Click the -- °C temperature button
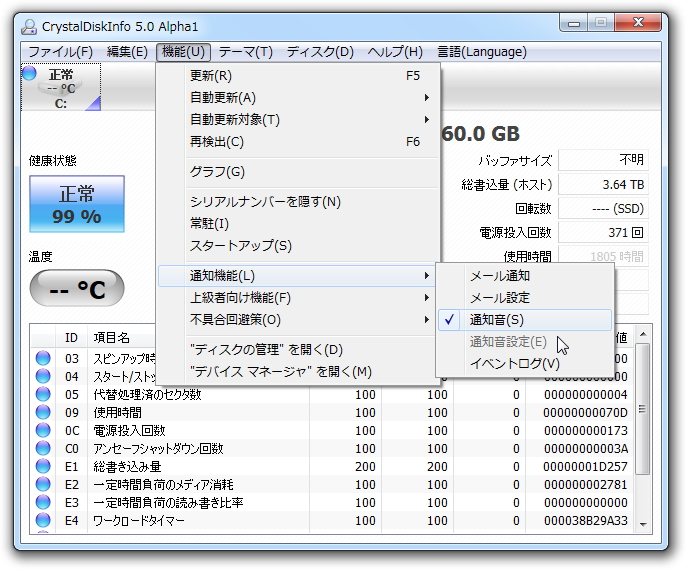686x570 pixels. 77,288
